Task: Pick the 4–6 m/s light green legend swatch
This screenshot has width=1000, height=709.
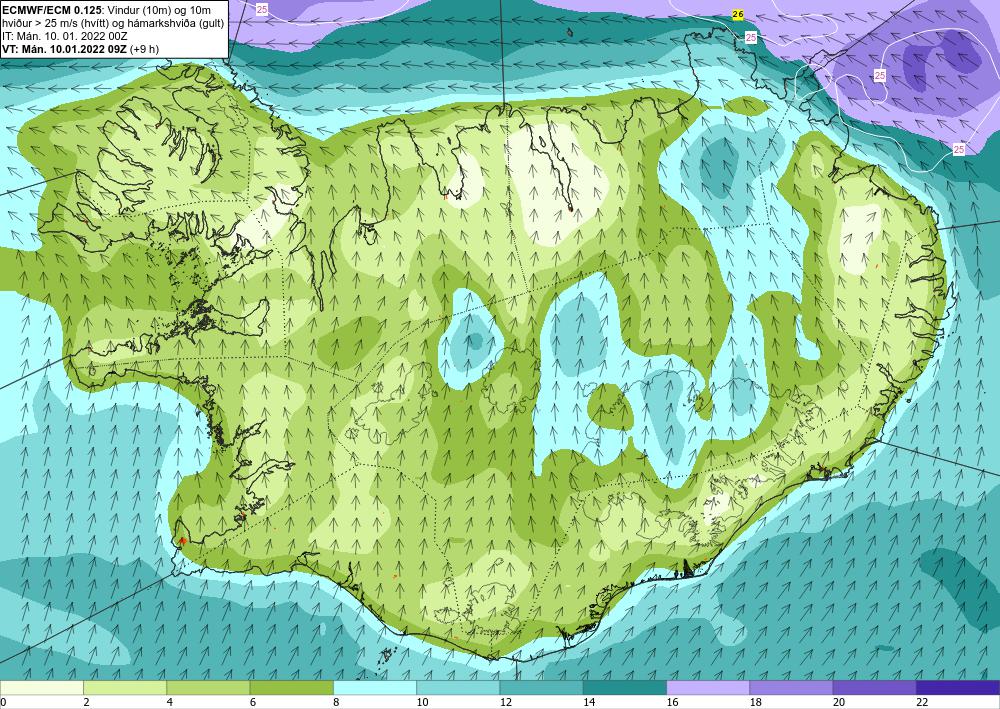Action: tap(208, 688)
